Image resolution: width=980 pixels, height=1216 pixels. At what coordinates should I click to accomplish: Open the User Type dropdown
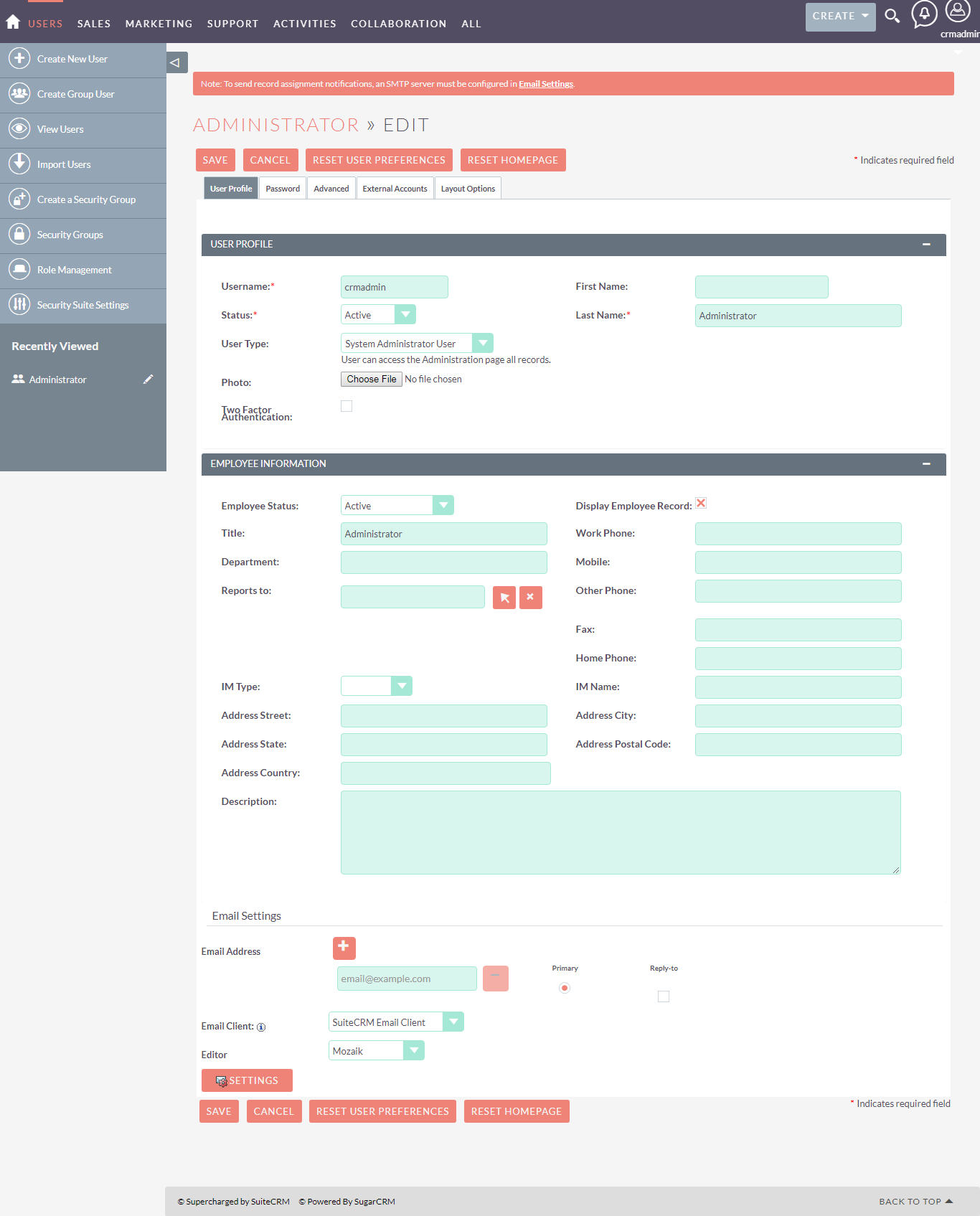pyautogui.click(x=417, y=343)
